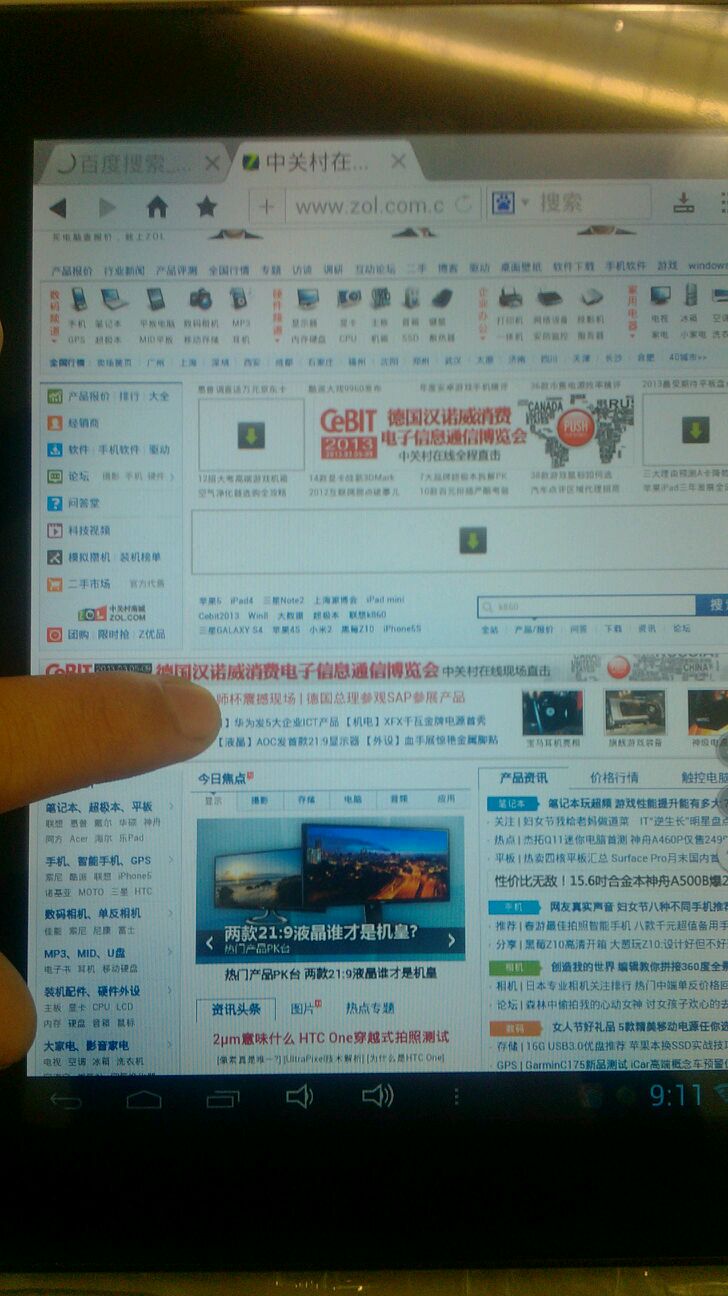This screenshot has width=728, height=1296.
Task: Open the 手机 phone category icon
Action: pyautogui.click(x=77, y=300)
